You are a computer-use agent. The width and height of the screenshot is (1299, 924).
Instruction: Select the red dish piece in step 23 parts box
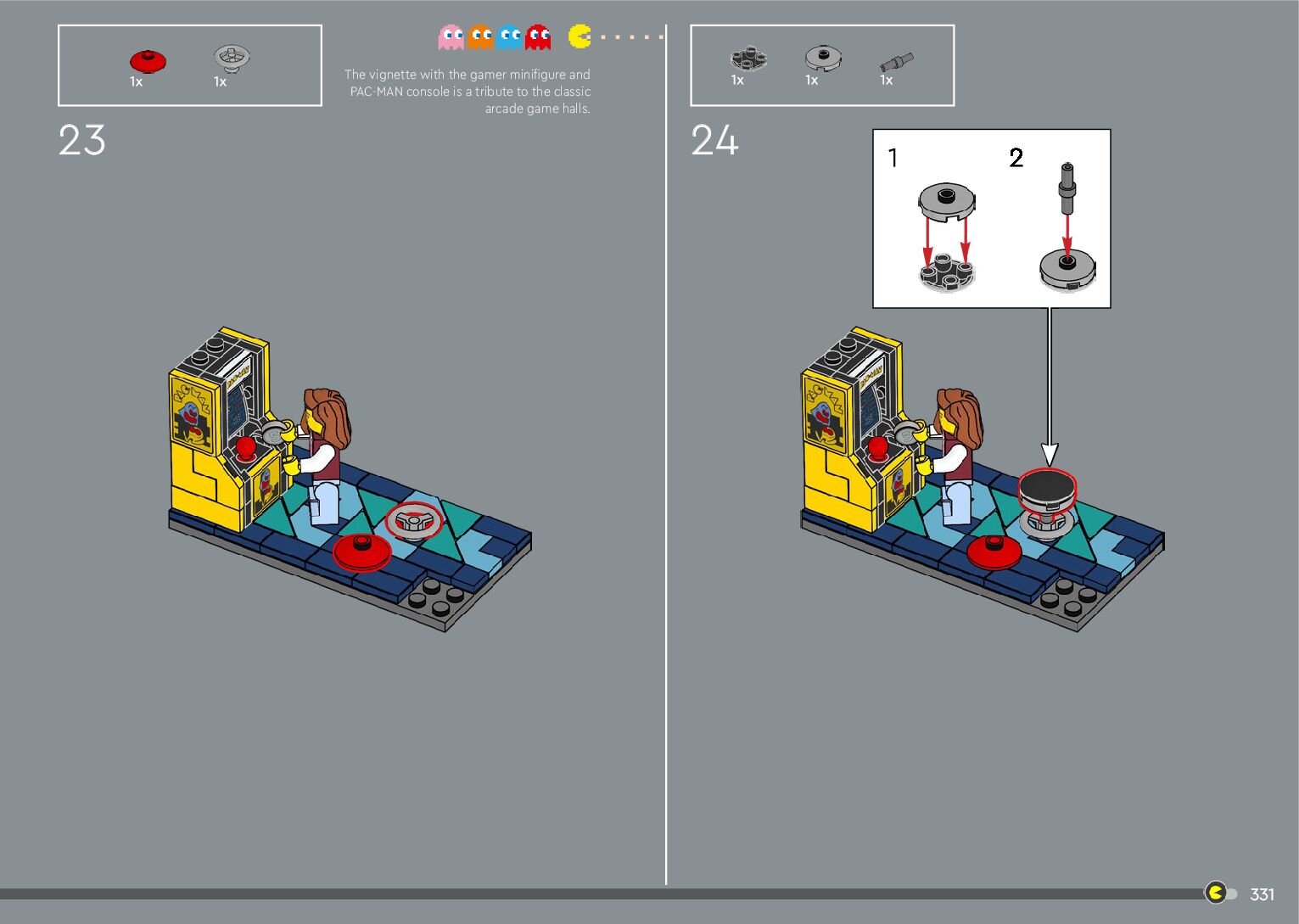point(148,61)
